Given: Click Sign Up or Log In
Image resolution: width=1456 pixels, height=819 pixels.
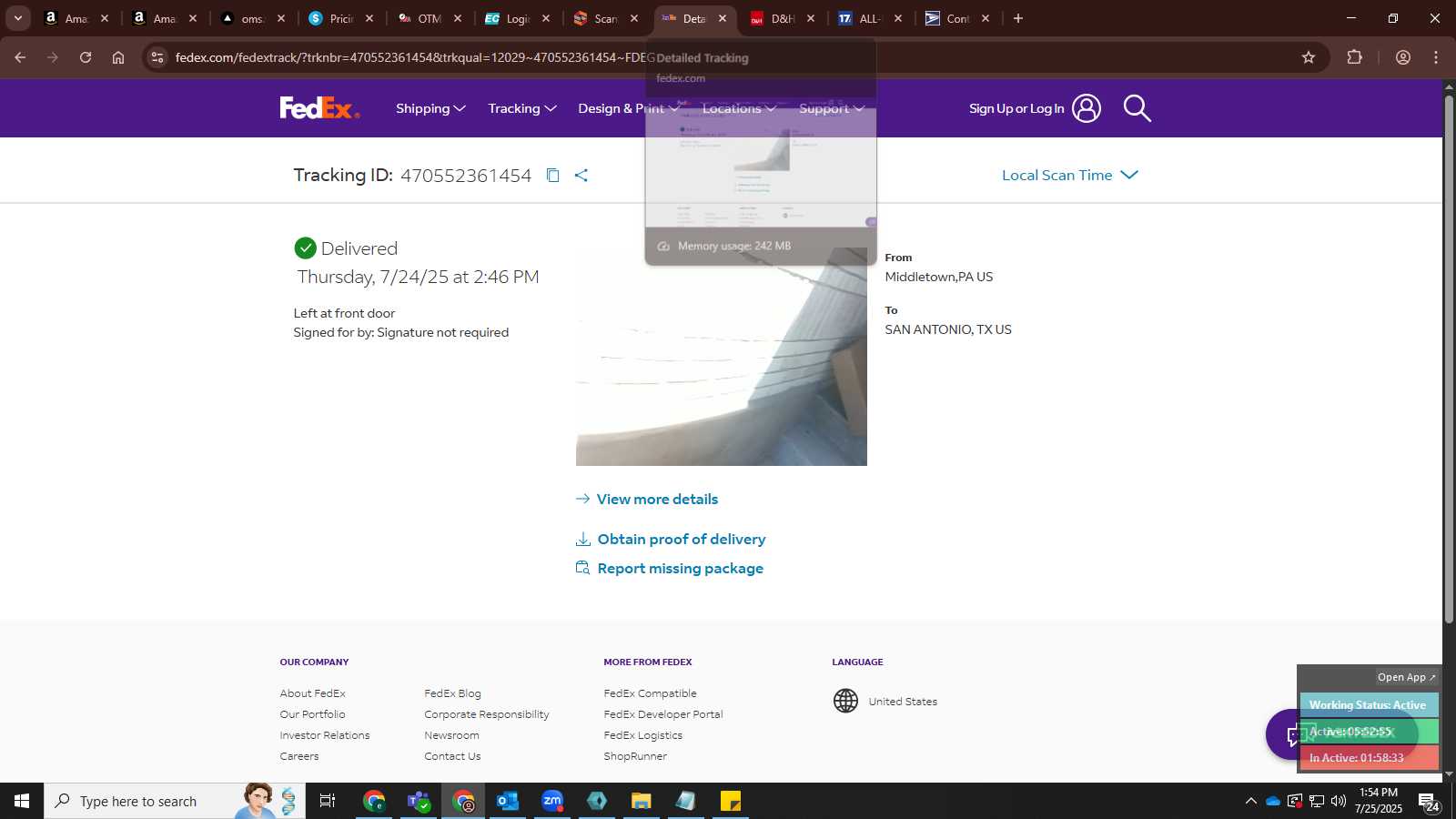Looking at the screenshot, I should tap(1016, 108).
